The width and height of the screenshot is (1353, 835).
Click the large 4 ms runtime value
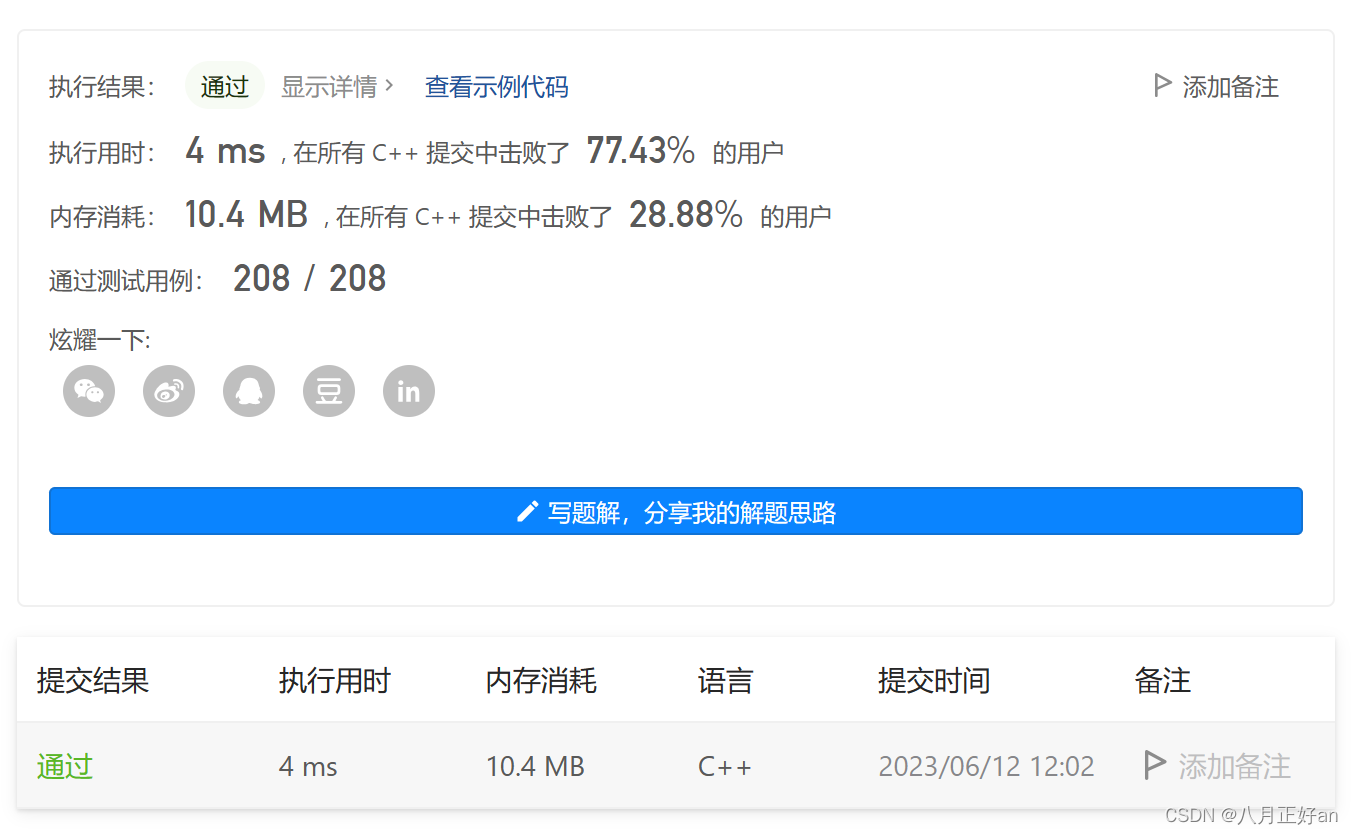(x=225, y=151)
